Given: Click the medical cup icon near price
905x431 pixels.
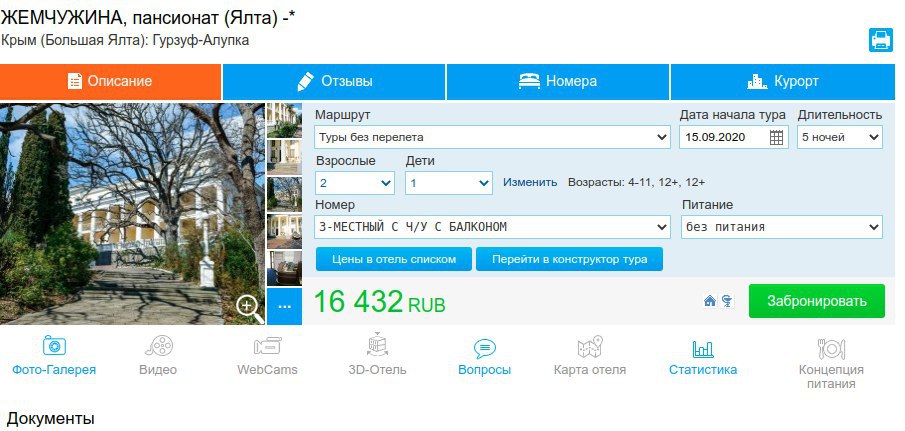Looking at the screenshot, I should click(727, 301).
